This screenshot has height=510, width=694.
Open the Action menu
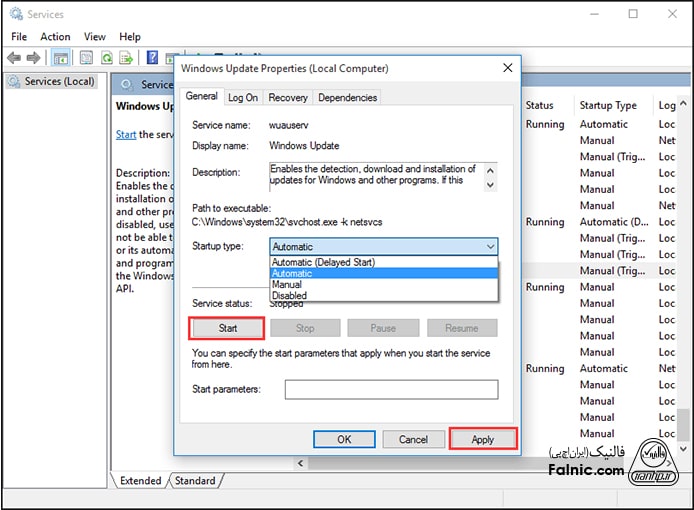tap(55, 37)
